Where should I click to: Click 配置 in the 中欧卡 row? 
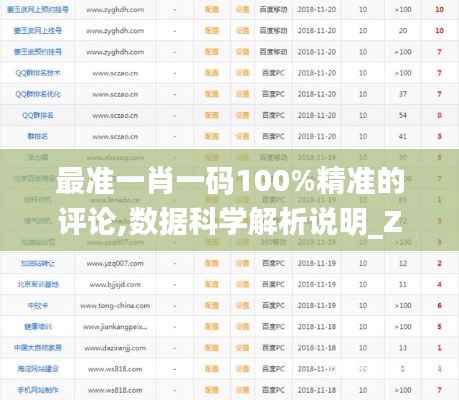212,305
